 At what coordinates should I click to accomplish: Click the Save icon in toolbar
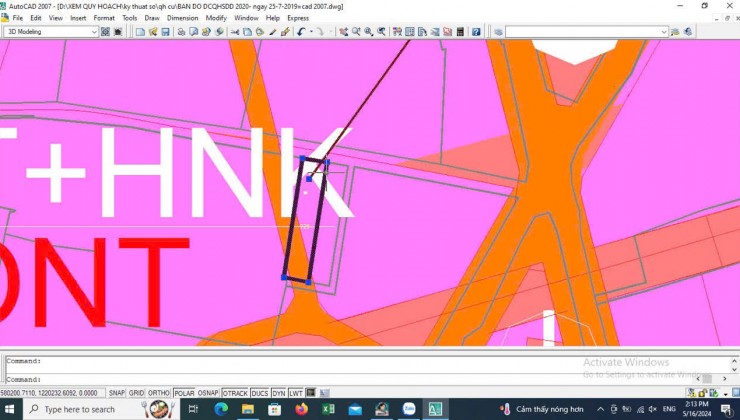pyautogui.click(x=165, y=32)
